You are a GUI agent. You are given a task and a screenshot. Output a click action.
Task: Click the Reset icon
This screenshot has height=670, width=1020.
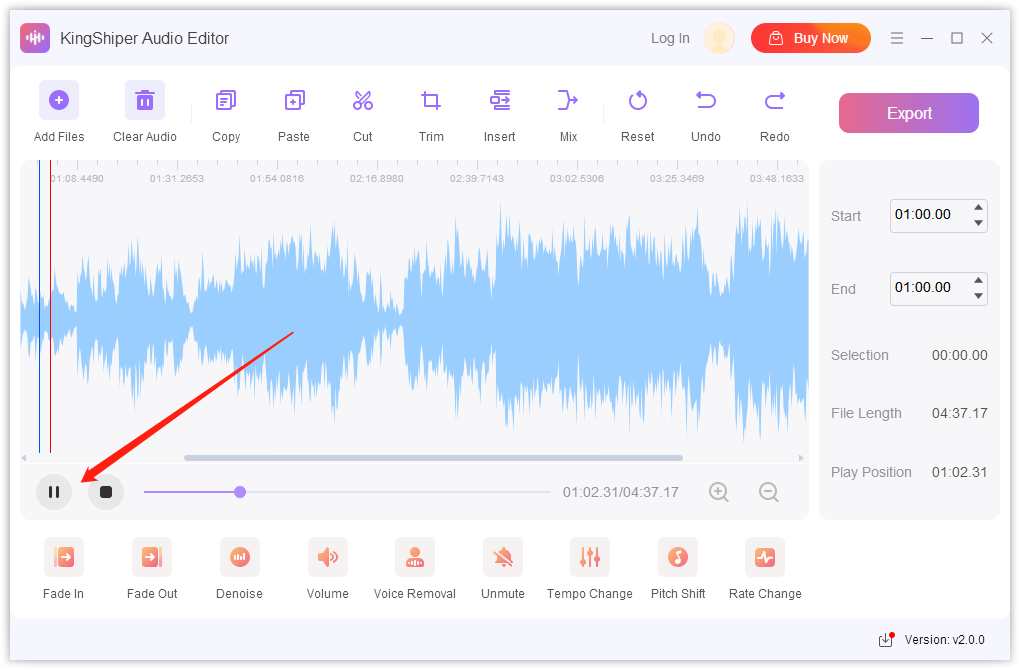click(638, 100)
